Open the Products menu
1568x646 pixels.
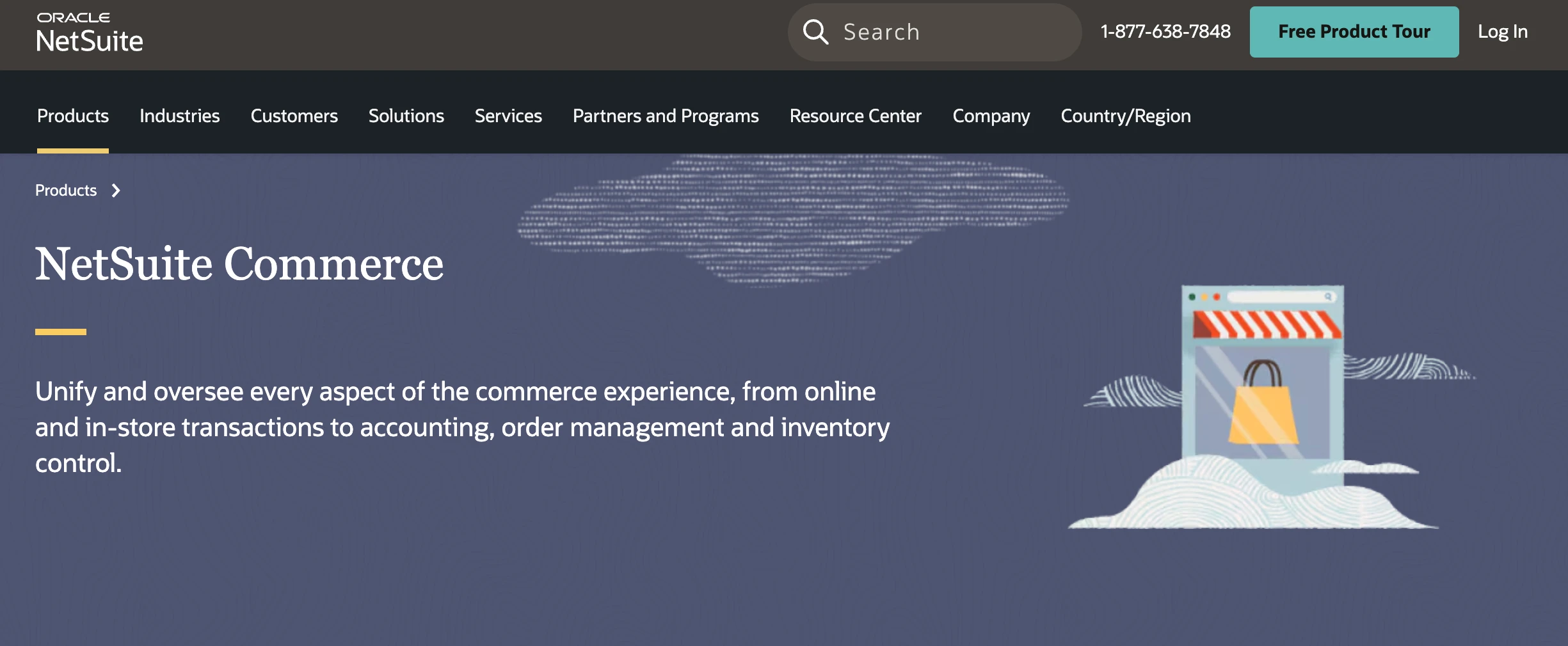click(x=73, y=116)
